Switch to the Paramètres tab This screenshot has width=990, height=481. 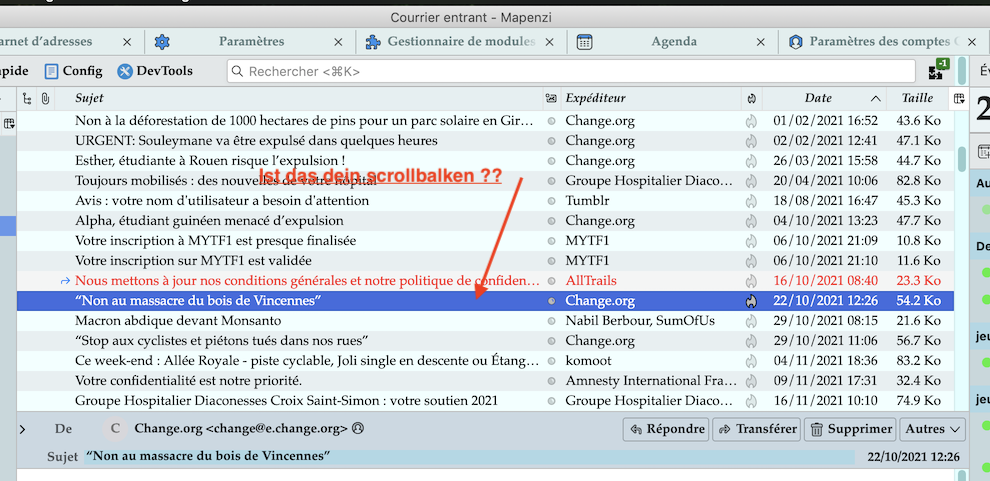[251, 42]
